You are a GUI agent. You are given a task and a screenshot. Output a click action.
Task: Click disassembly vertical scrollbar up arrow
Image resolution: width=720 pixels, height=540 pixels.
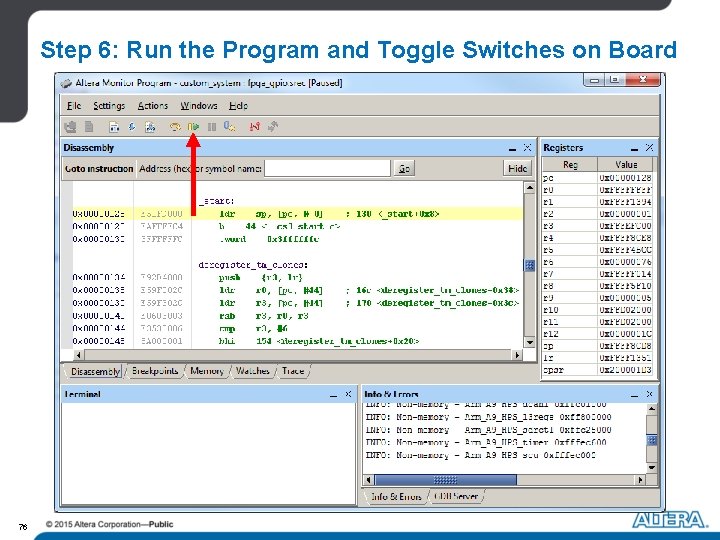click(x=529, y=187)
